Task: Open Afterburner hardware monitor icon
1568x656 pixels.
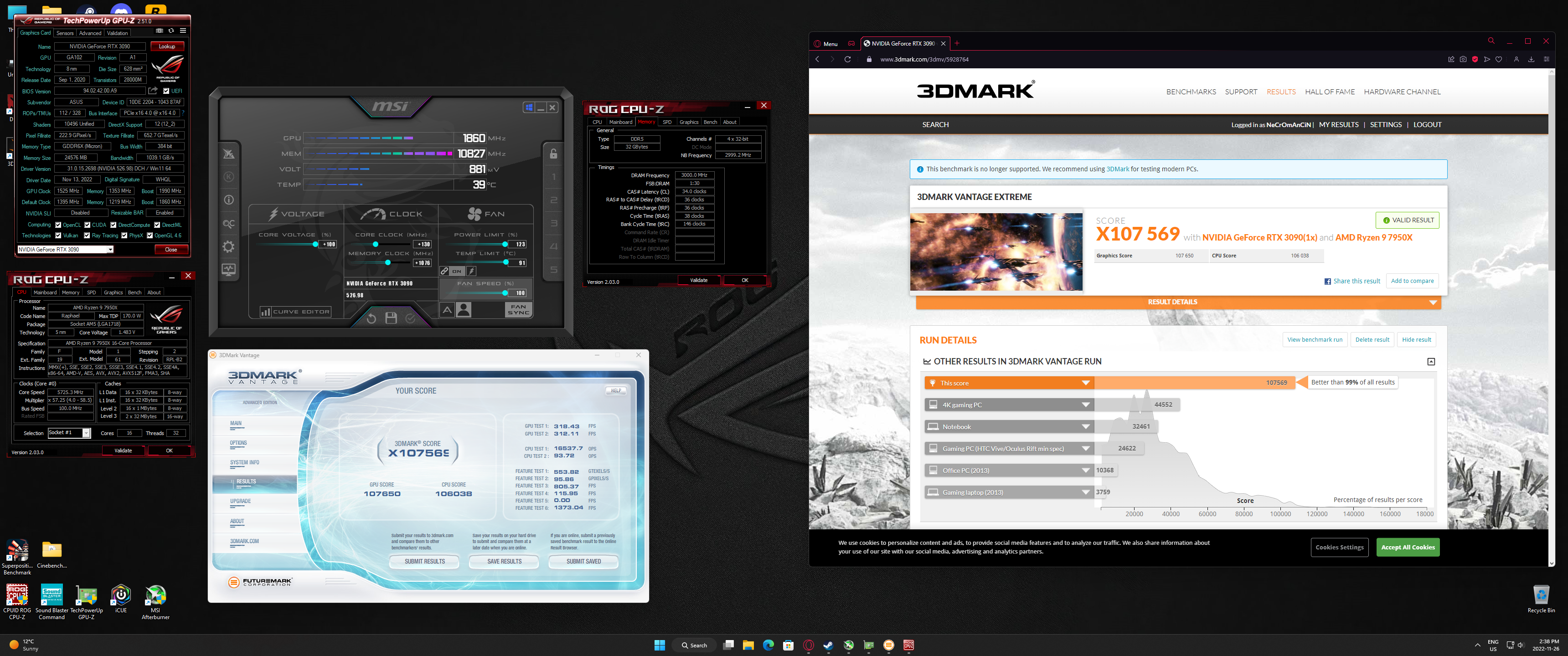Action: (229, 270)
